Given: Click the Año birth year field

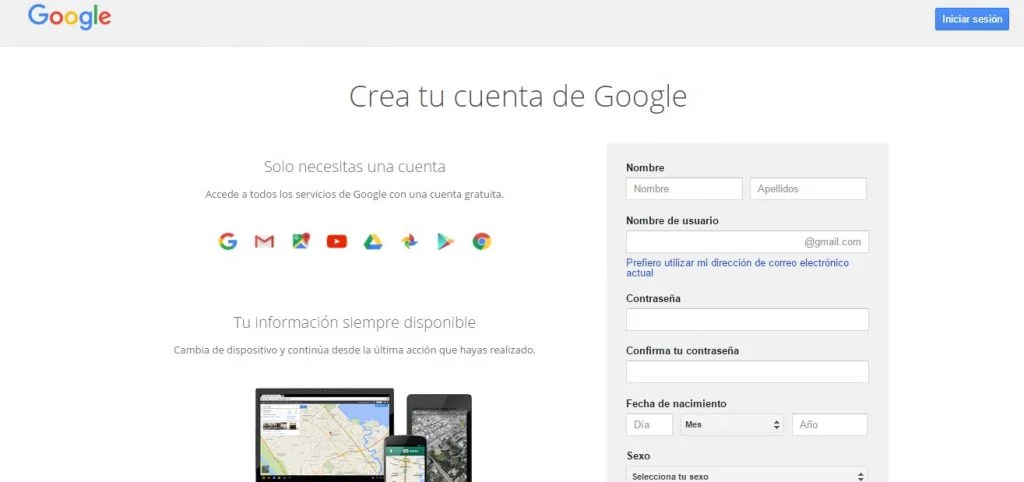Looking at the screenshot, I should click(x=830, y=425).
